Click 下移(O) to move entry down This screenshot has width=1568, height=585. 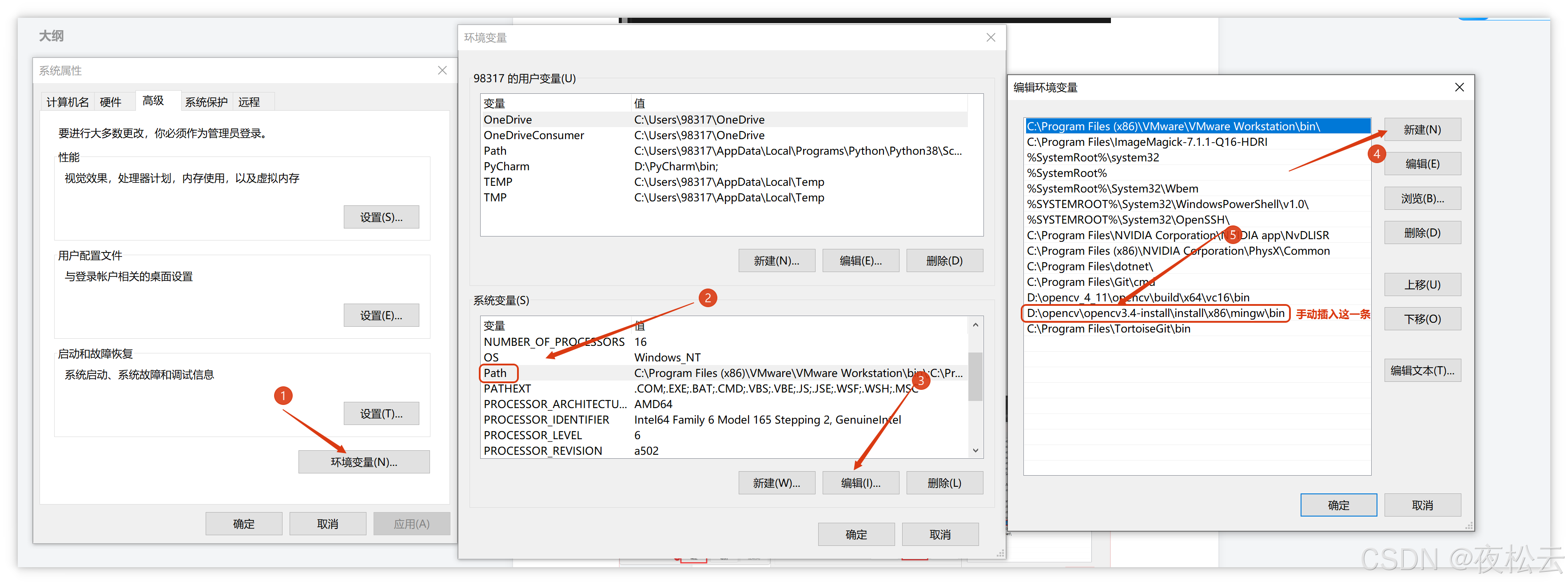tap(1422, 319)
